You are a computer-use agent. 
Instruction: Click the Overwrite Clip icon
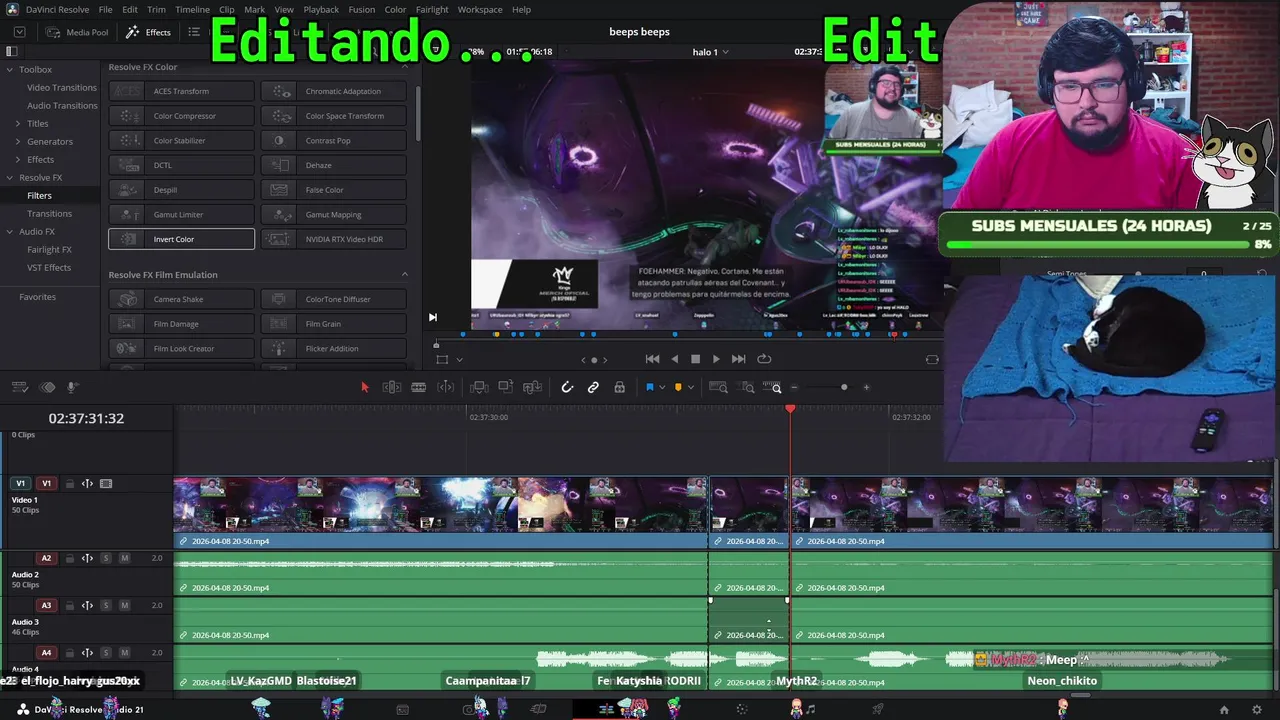tap(506, 387)
